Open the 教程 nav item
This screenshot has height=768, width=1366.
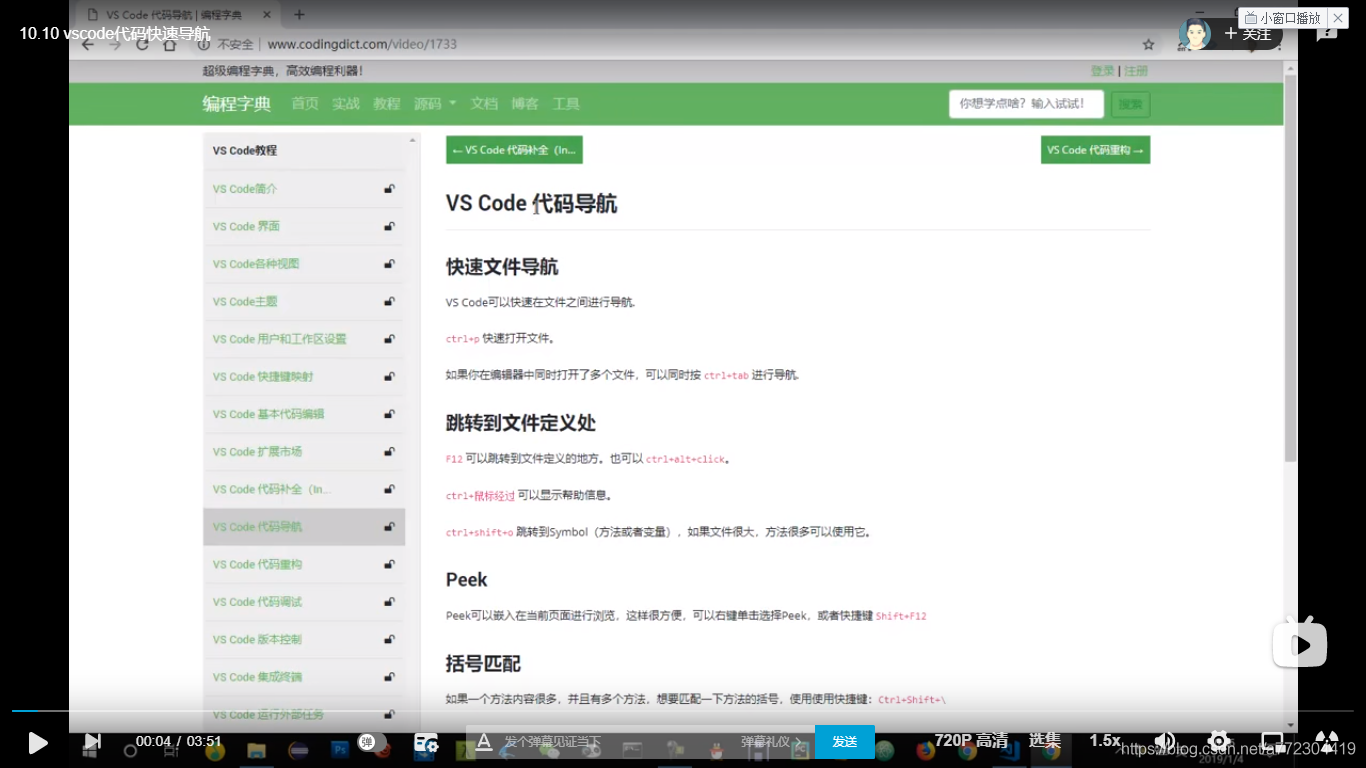coord(387,104)
